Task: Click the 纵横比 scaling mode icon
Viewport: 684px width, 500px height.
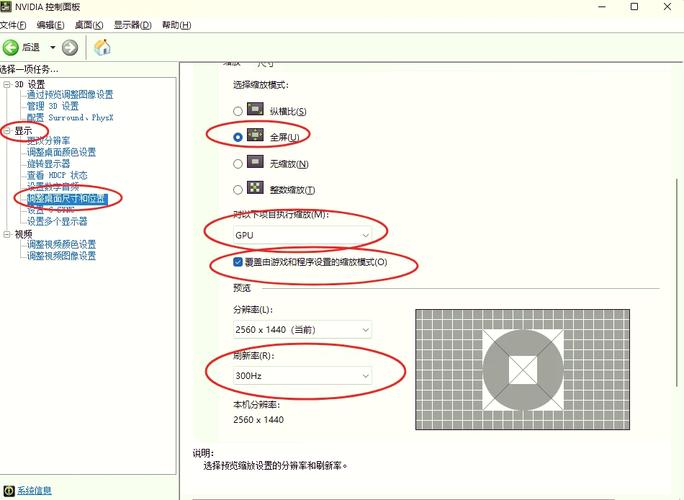Action: click(255, 109)
